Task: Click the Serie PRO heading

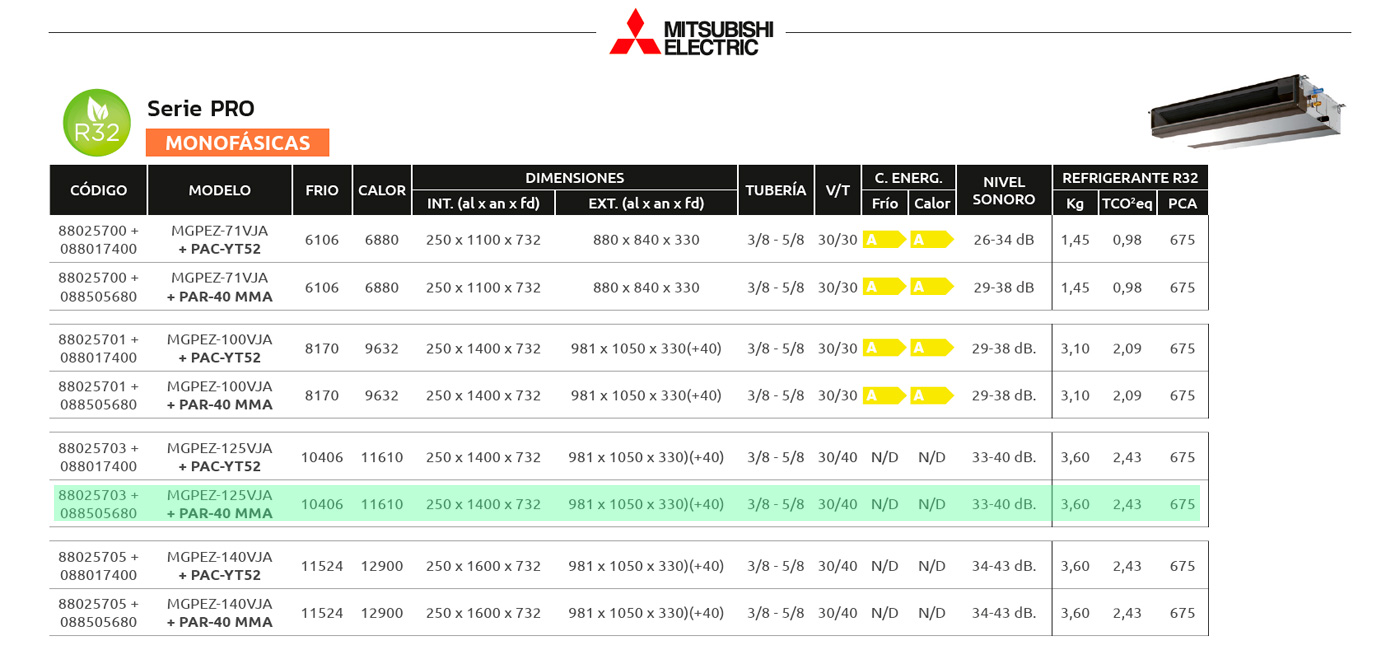Action: coord(201,109)
